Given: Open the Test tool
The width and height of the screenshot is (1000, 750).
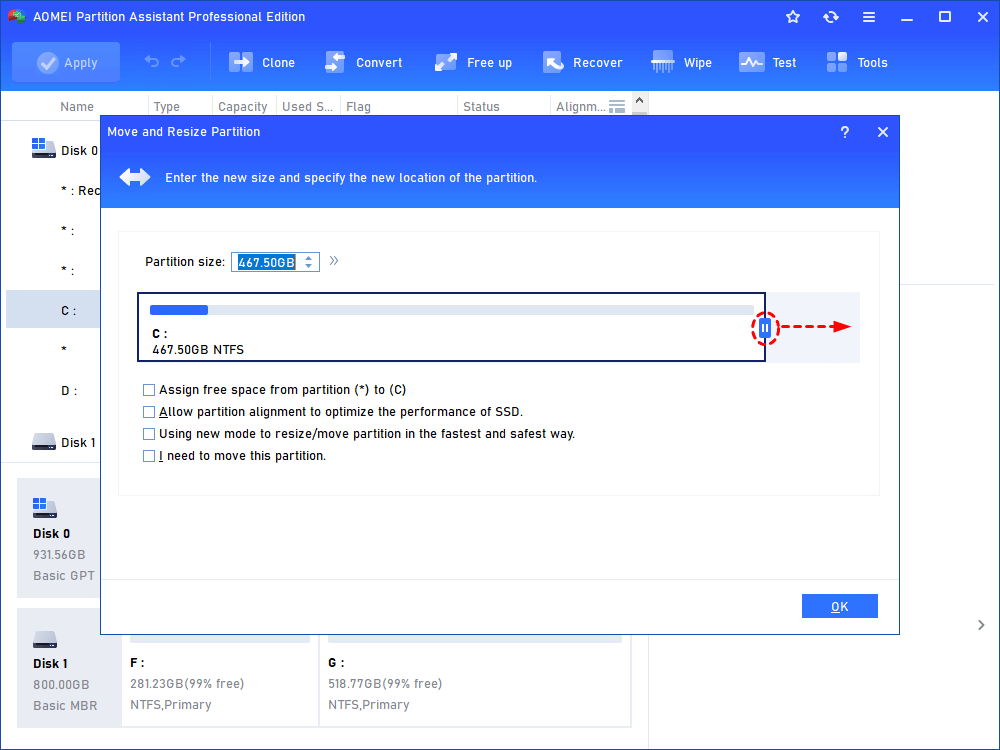Looking at the screenshot, I should (767, 62).
